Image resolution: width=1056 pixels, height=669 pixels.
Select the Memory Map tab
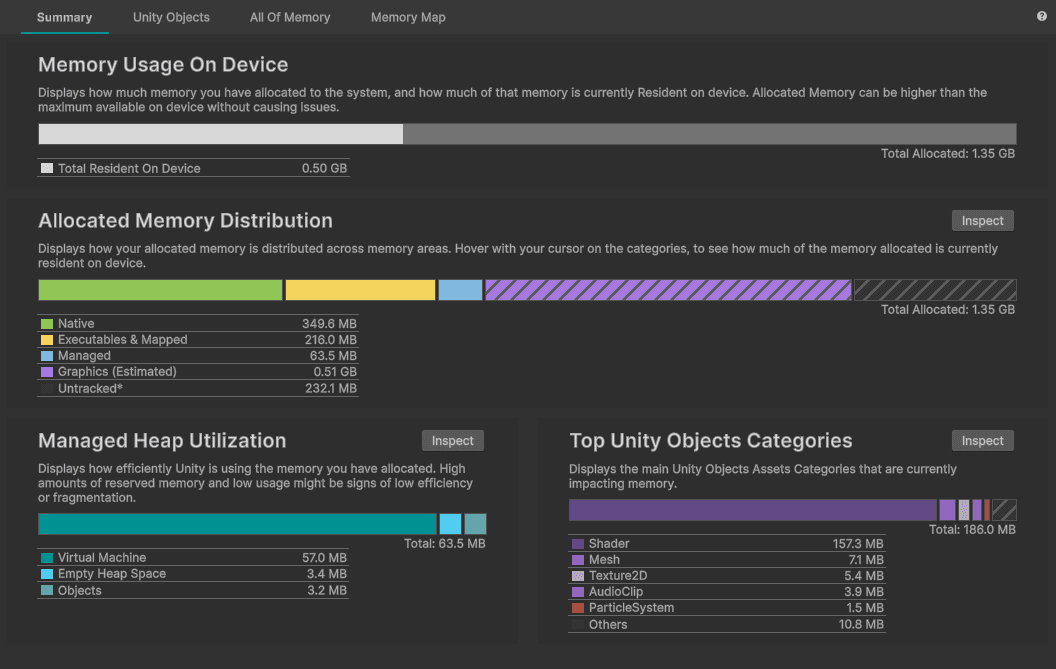click(x=408, y=17)
